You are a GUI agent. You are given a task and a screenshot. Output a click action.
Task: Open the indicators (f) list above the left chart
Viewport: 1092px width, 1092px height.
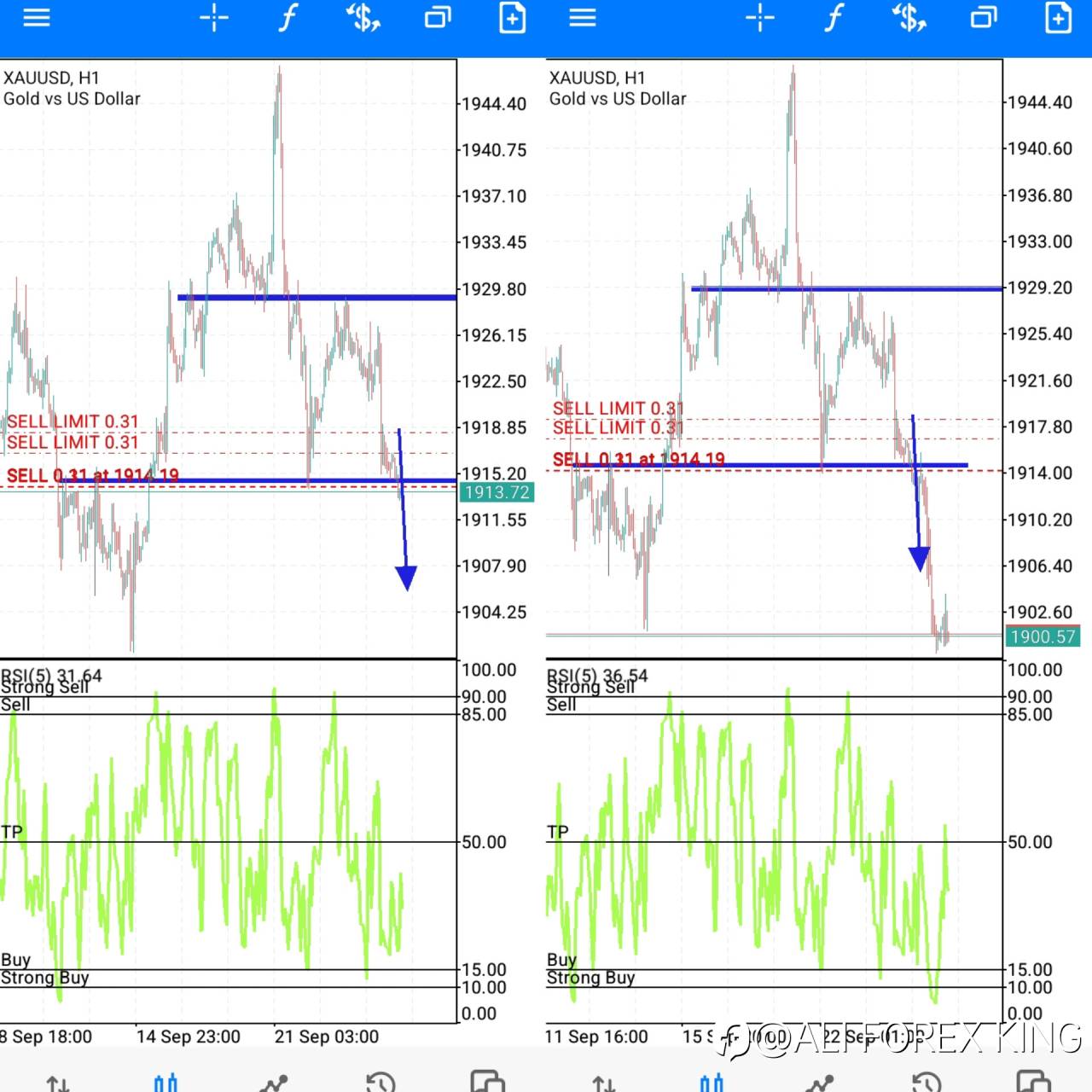(288, 18)
